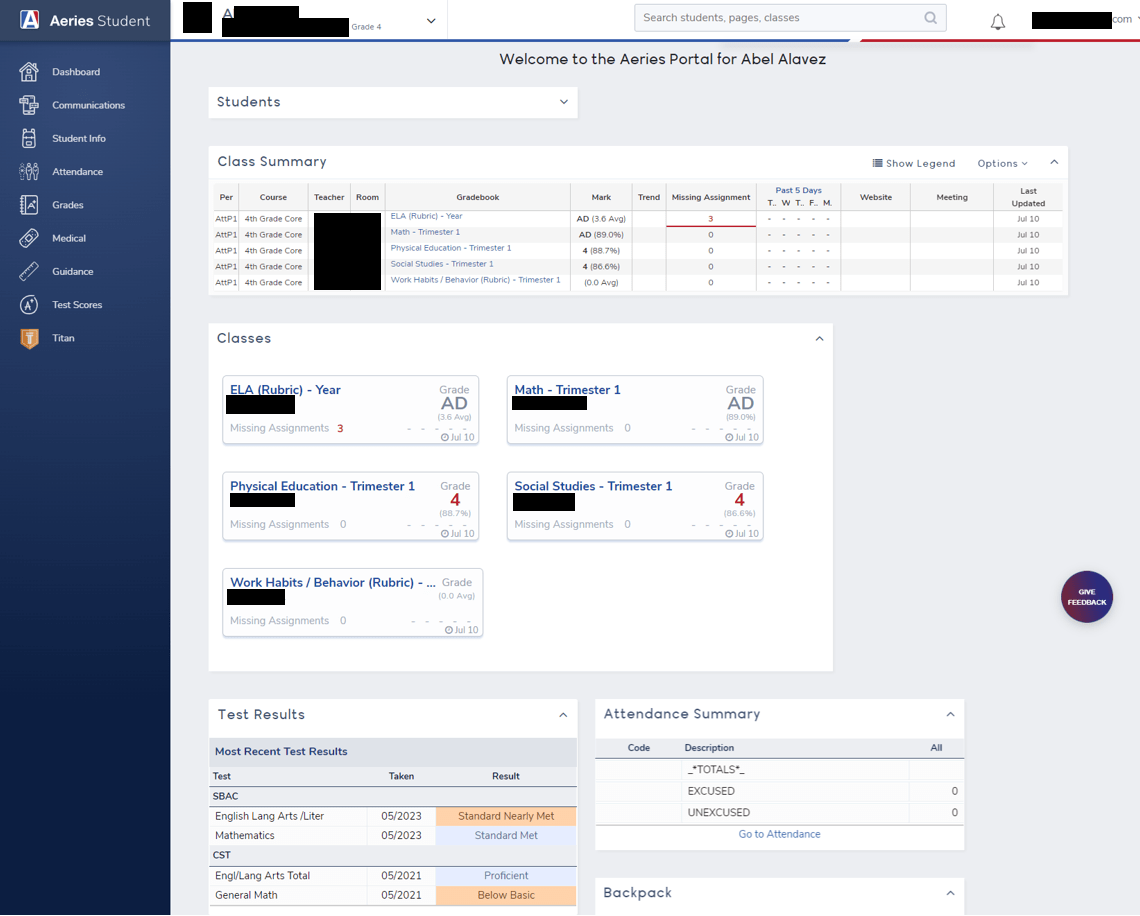Open the Guidance section
This screenshot has height=916, width=1140.
coord(73,271)
